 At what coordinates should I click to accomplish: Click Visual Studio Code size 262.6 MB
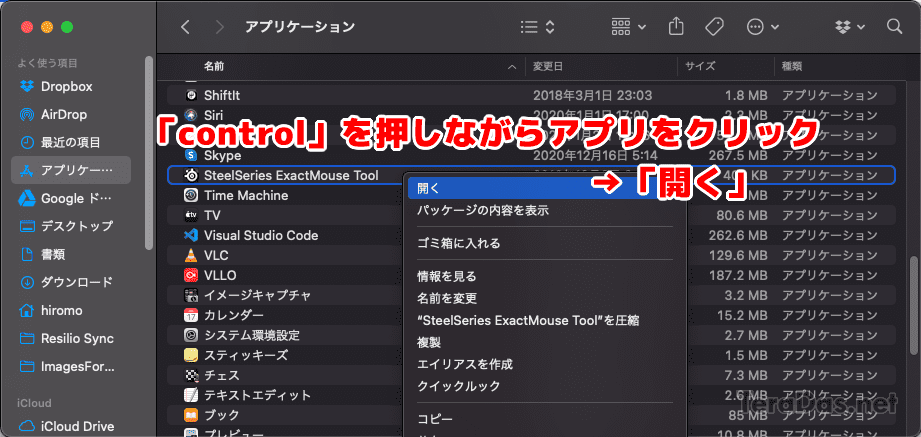(738, 236)
